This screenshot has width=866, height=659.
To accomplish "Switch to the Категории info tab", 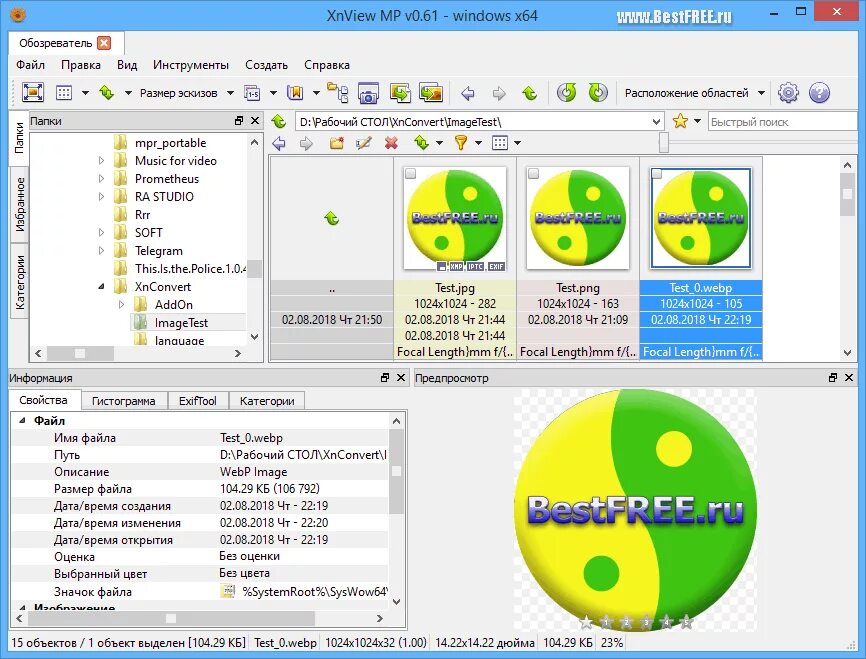I will tap(267, 400).
